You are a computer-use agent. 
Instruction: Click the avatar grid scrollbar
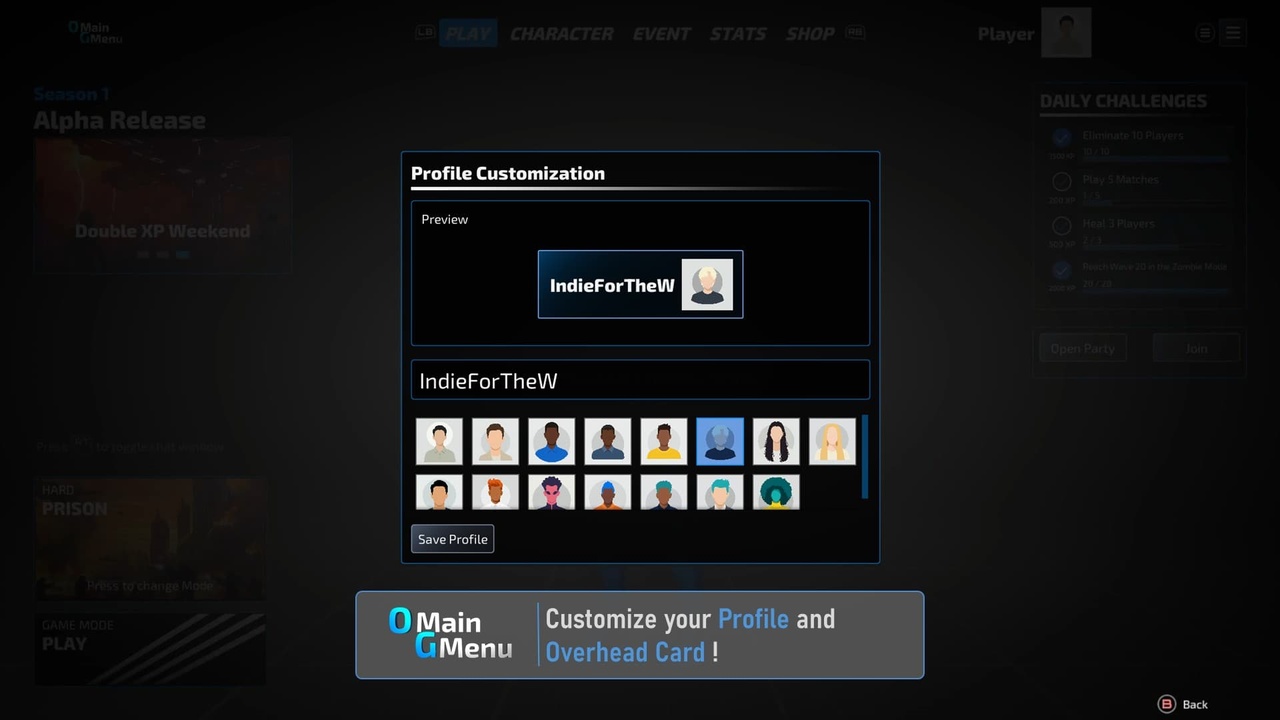(x=864, y=455)
